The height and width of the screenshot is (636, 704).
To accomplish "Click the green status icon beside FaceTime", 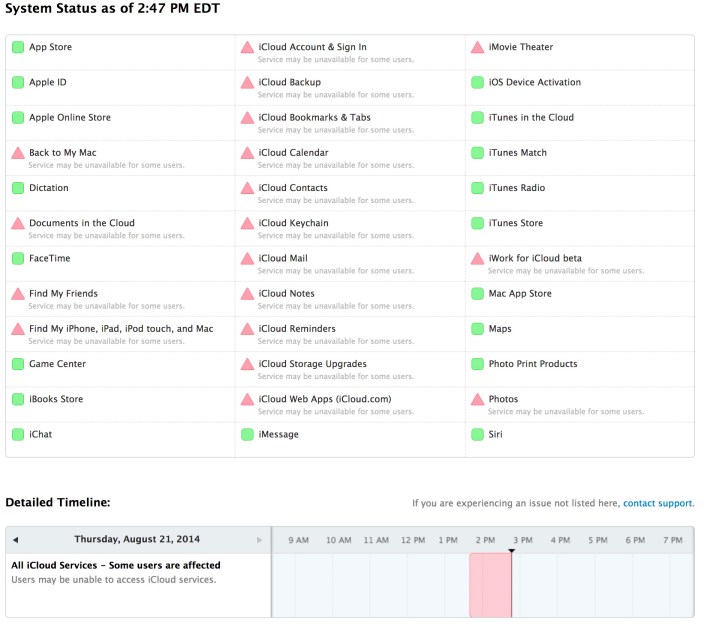I will pyautogui.click(x=18, y=258).
